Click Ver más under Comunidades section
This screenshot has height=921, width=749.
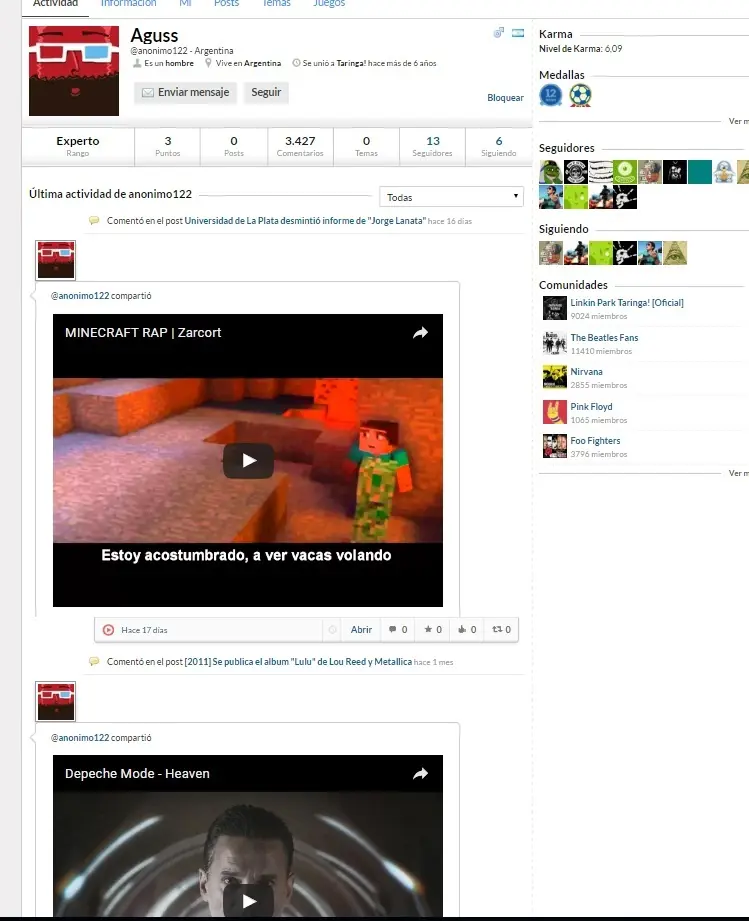pyautogui.click(x=738, y=473)
